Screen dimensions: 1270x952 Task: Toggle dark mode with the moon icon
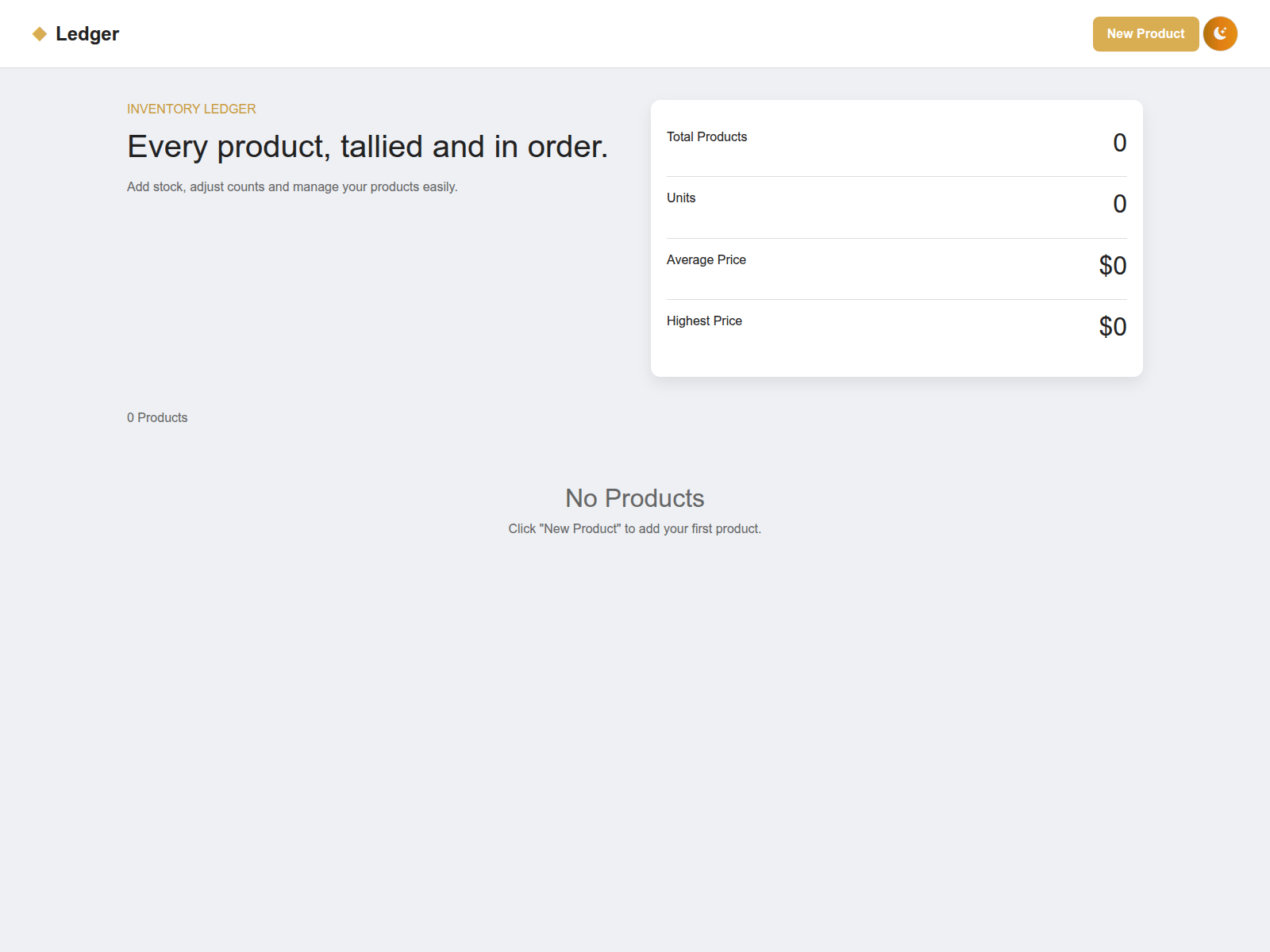pos(1220,34)
